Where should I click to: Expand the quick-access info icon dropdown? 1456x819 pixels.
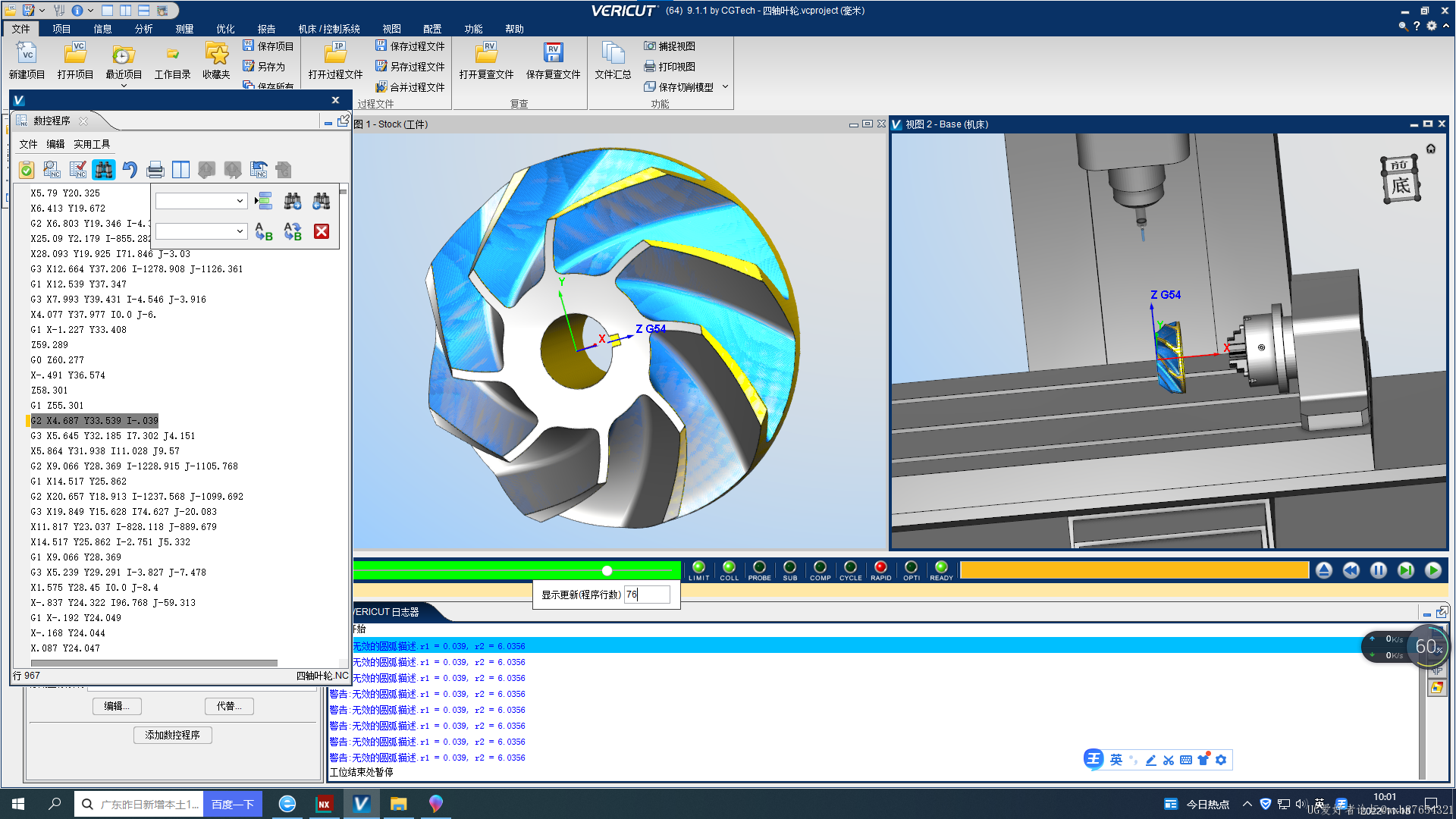[90, 11]
